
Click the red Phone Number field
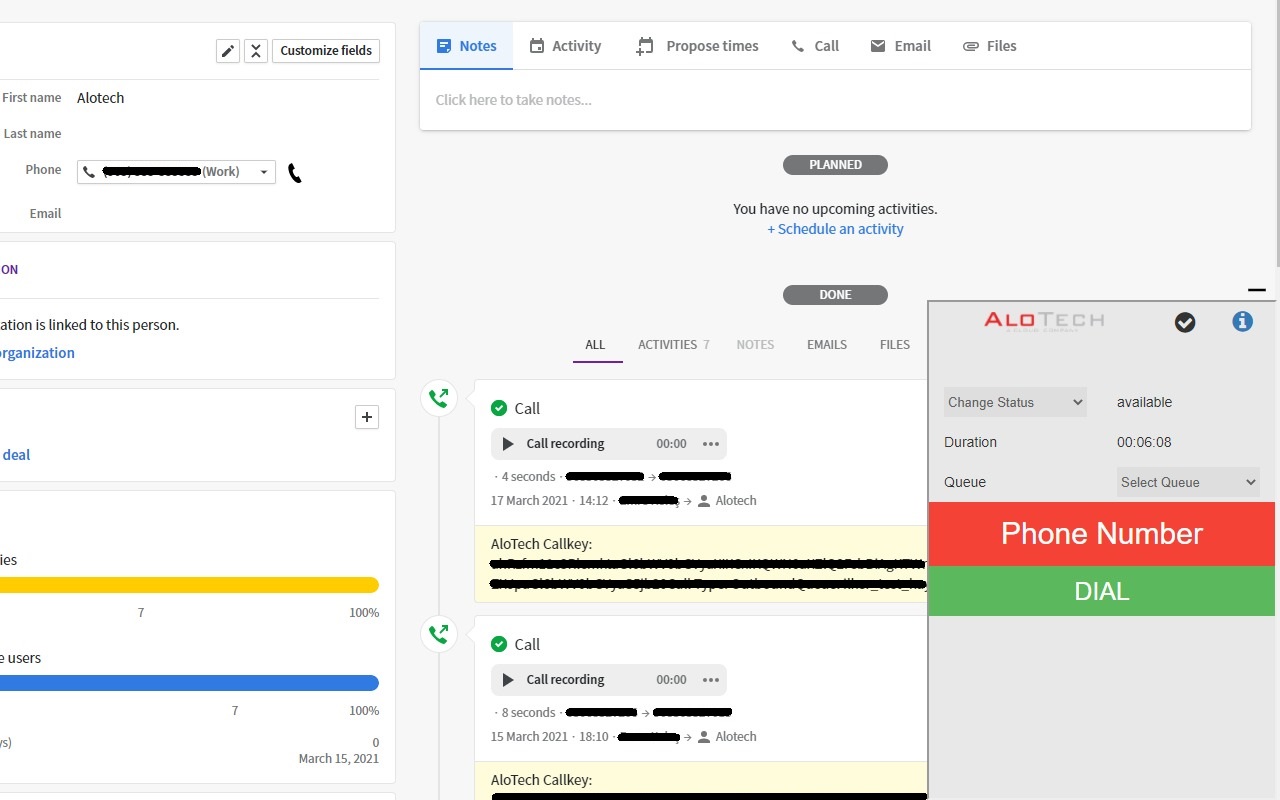click(x=1102, y=534)
